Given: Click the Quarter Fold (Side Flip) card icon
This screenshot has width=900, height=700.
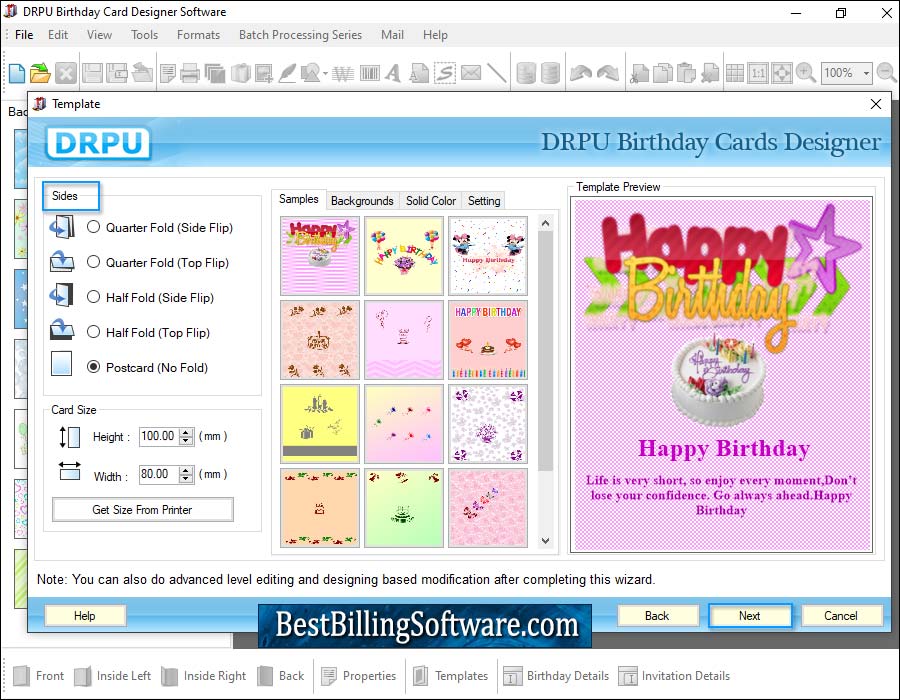Looking at the screenshot, I should [62, 228].
